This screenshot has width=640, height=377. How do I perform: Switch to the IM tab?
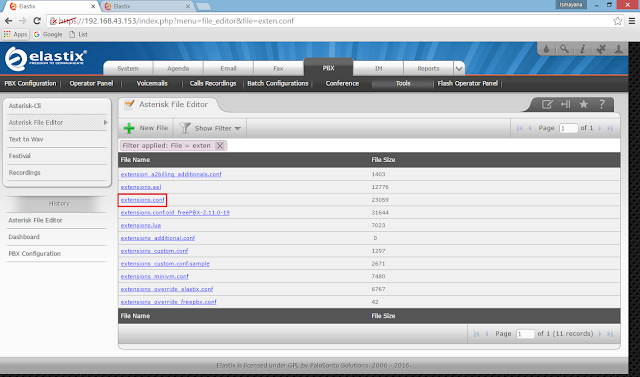click(378, 69)
